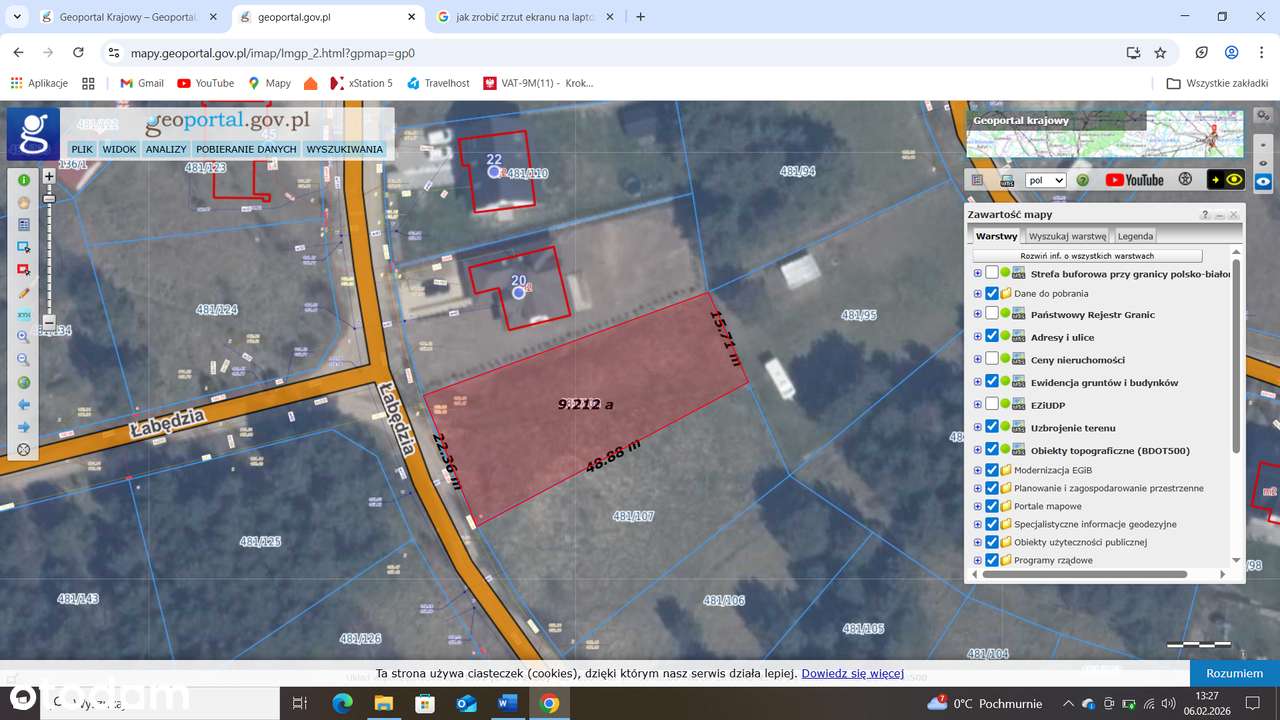This screenshot has width=1280, height=720.
Task: Select the pencil drawing tool
Action: pyautogui.click(x=24, y=293)
